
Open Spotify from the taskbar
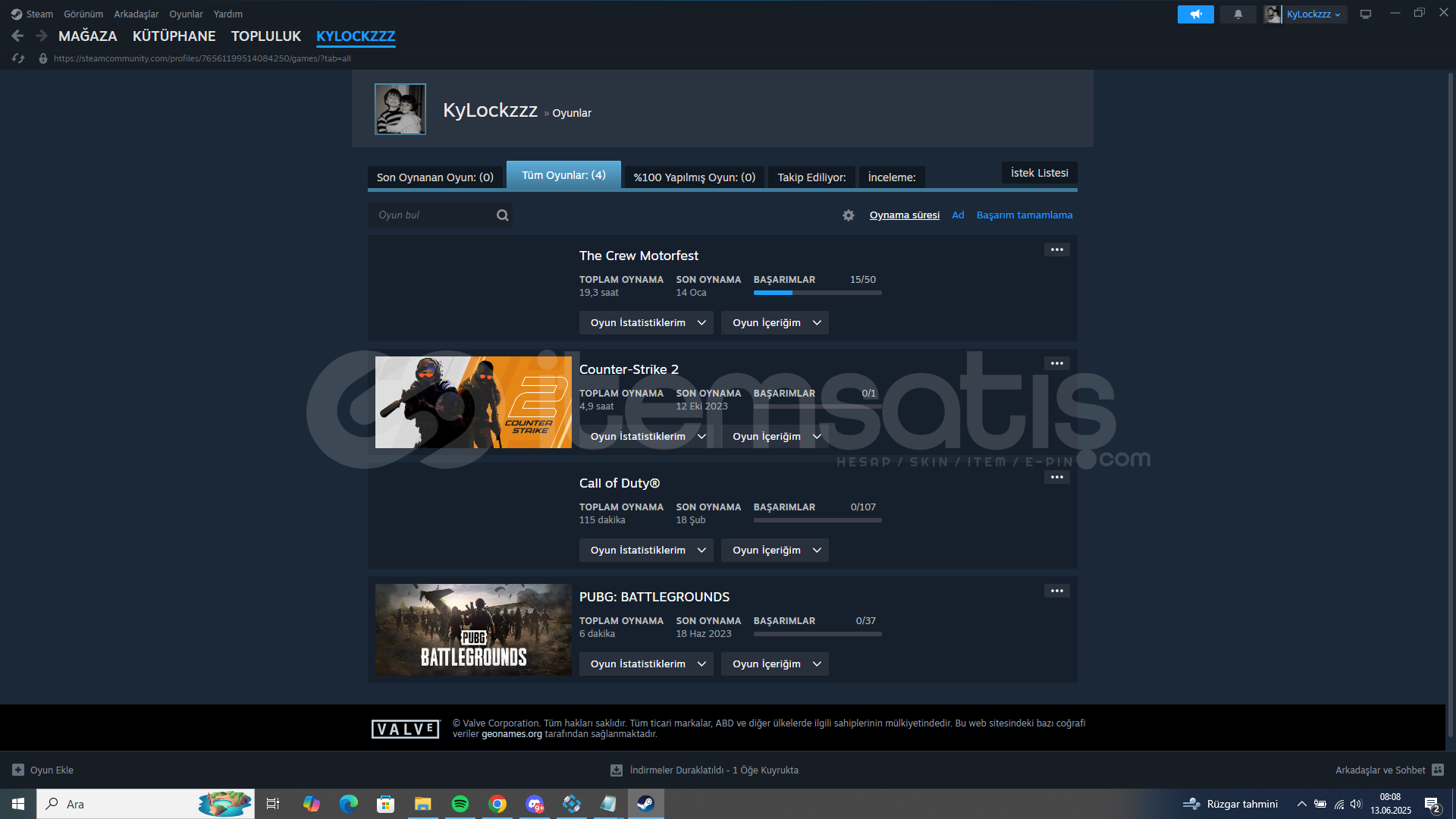point(460,804)
